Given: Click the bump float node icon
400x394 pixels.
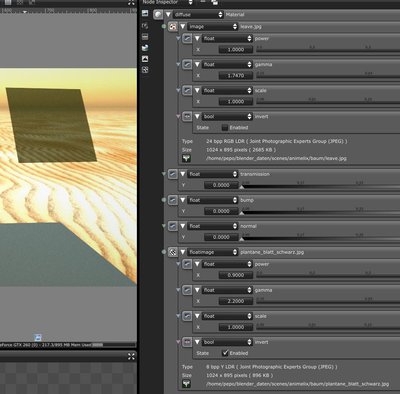Looking at the screenshot, I should pyautogui.click(x=172, y=200).
